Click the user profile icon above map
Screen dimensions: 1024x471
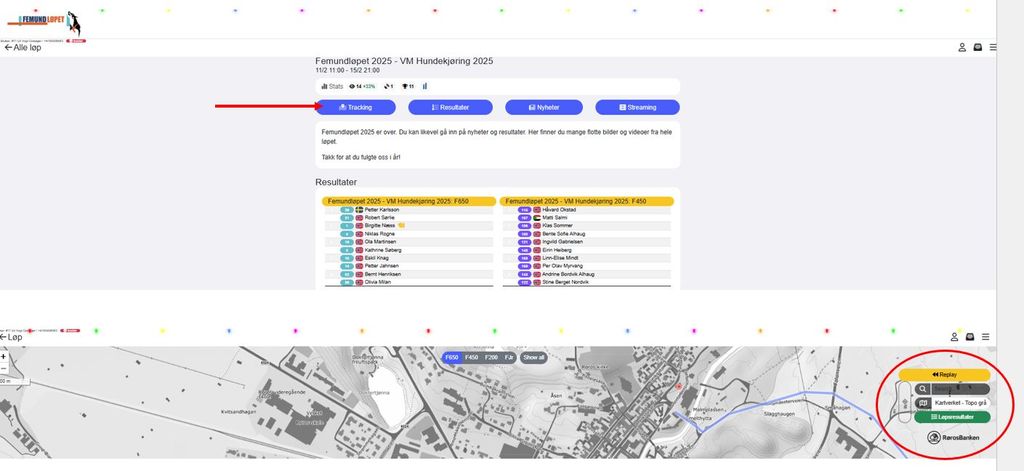point(960,337)
